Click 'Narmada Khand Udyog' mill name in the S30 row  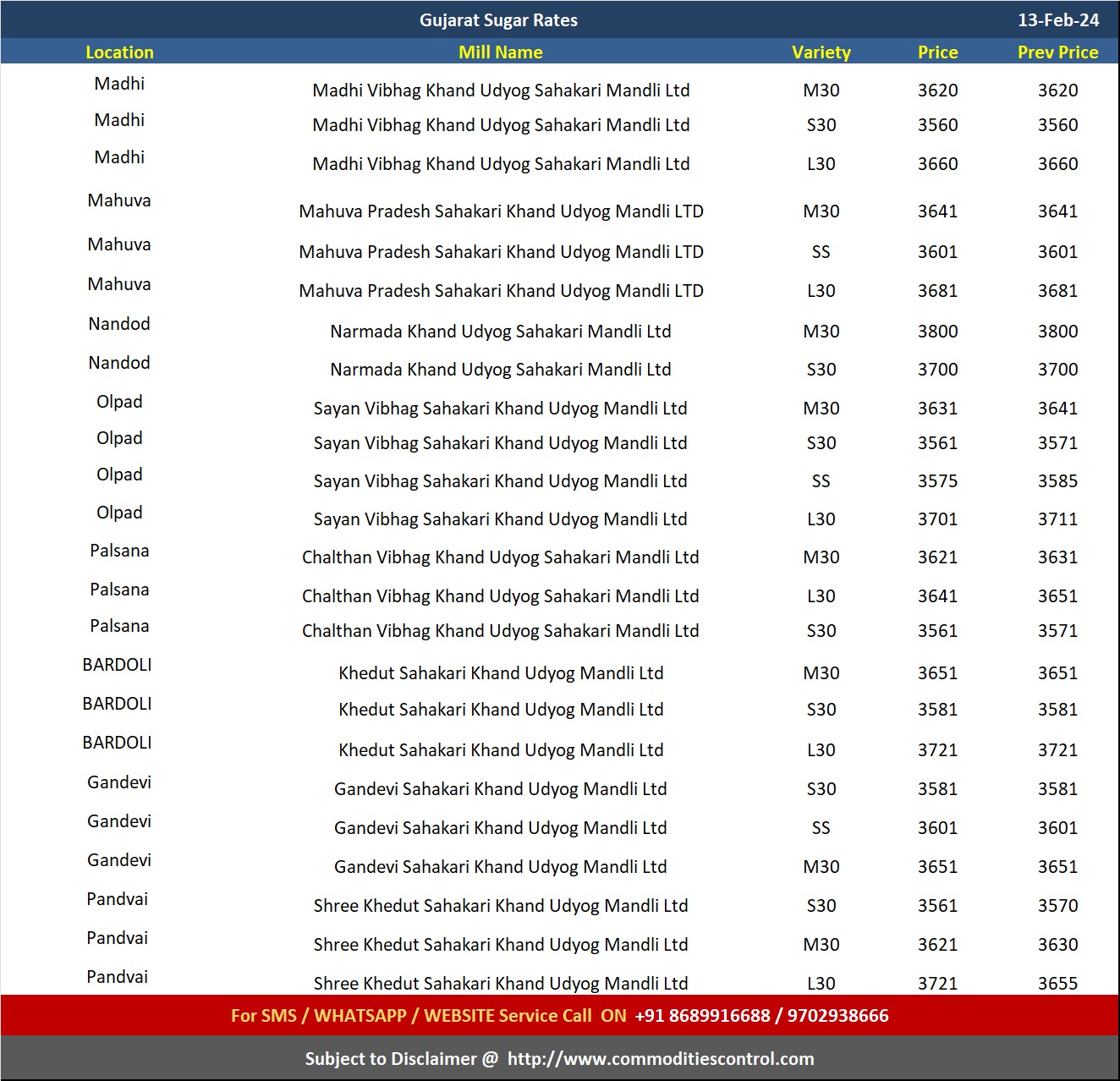point(501,370)
